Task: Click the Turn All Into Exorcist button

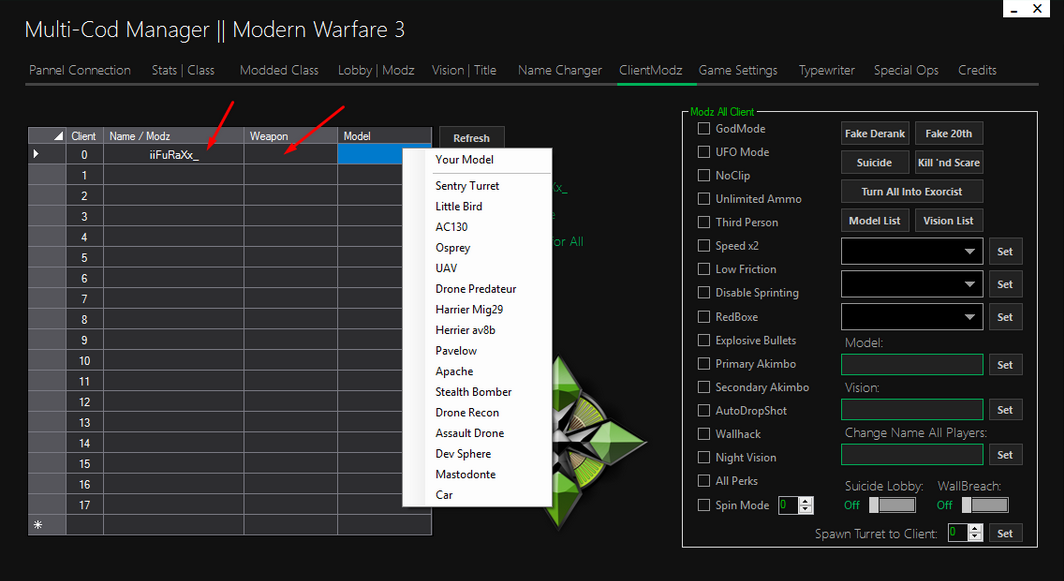Action: click(x=912, y=191)
